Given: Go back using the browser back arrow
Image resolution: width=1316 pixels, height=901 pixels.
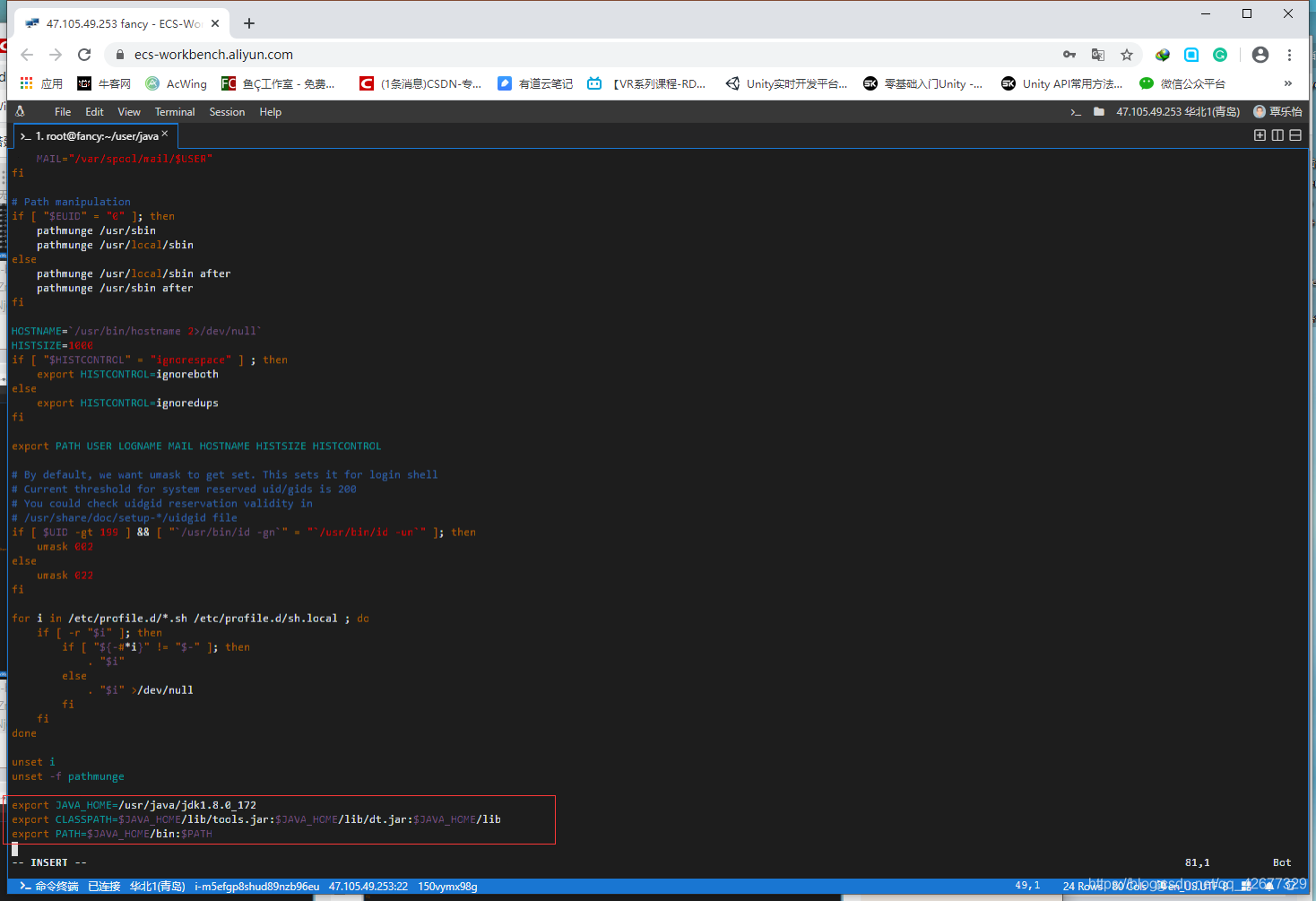Looking at the screenshot, I should pyautogui.click(x=27, y=55).
